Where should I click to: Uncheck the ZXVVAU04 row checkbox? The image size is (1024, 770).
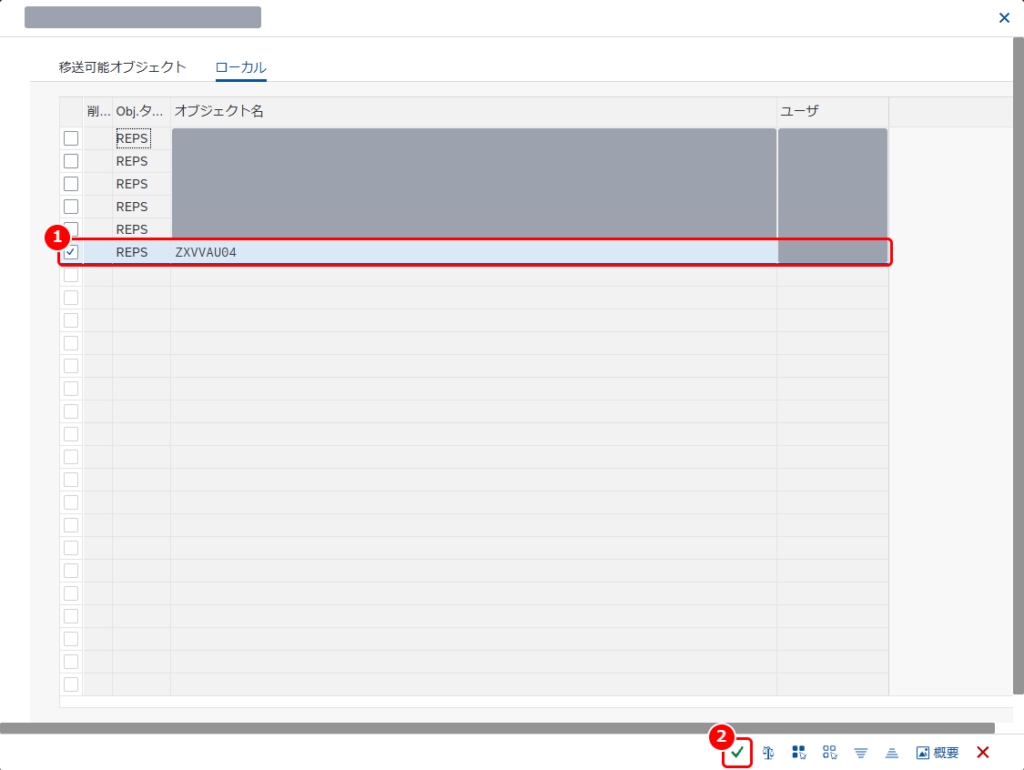coord(71,252)
